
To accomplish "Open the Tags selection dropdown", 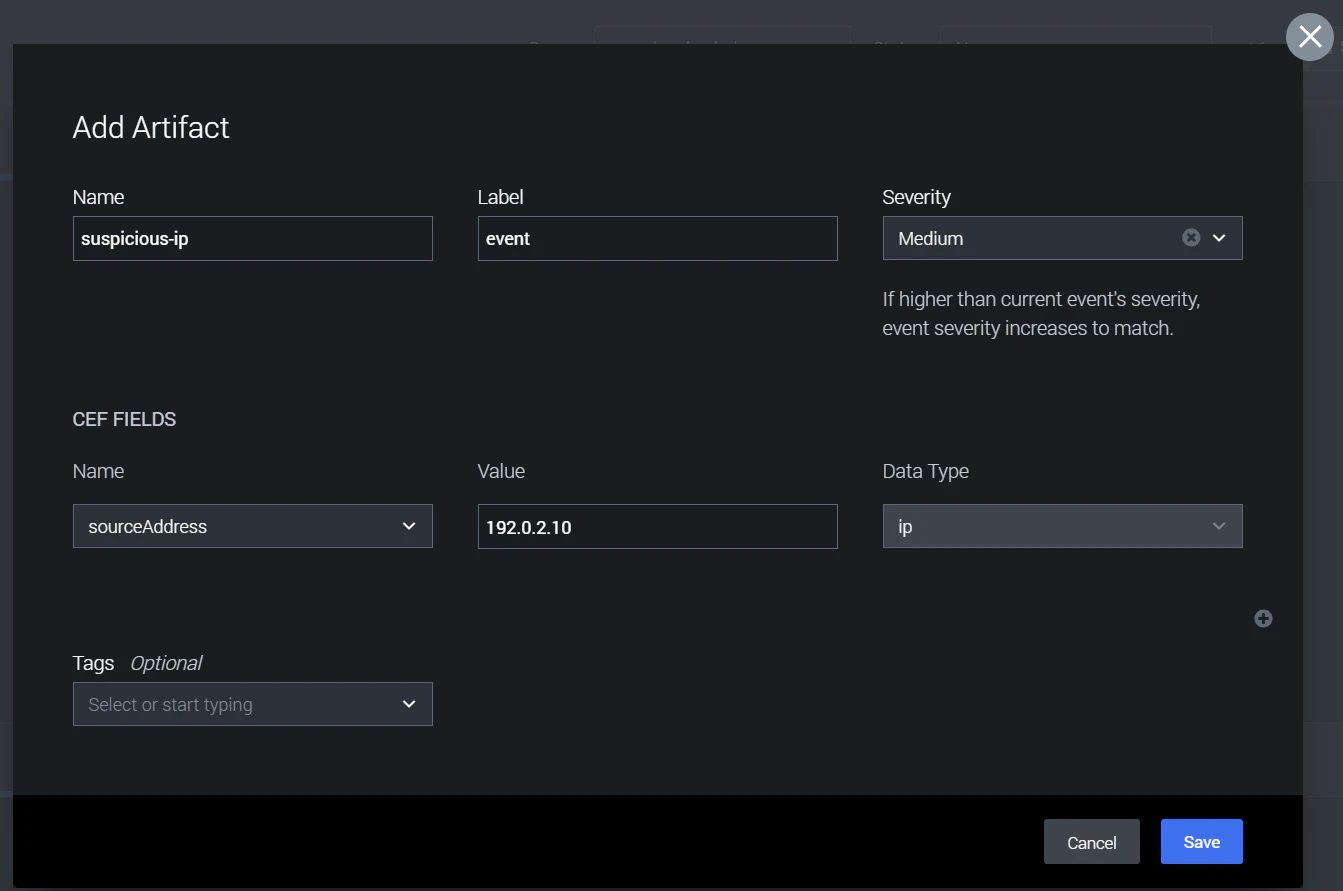I will click(x=253, y=704).
